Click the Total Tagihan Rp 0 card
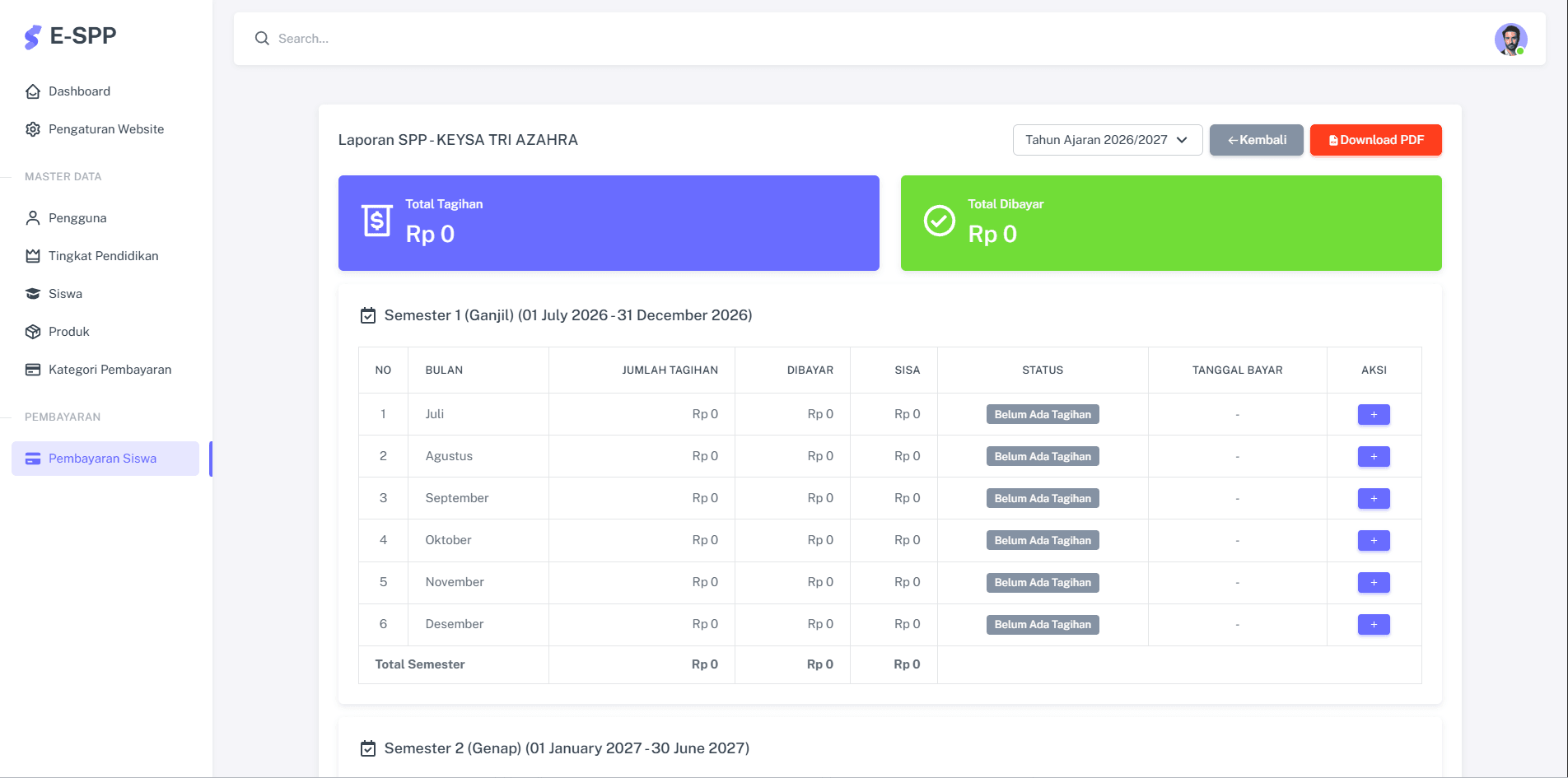Screen dimensions: 1568x778 [x=609, y=223]
